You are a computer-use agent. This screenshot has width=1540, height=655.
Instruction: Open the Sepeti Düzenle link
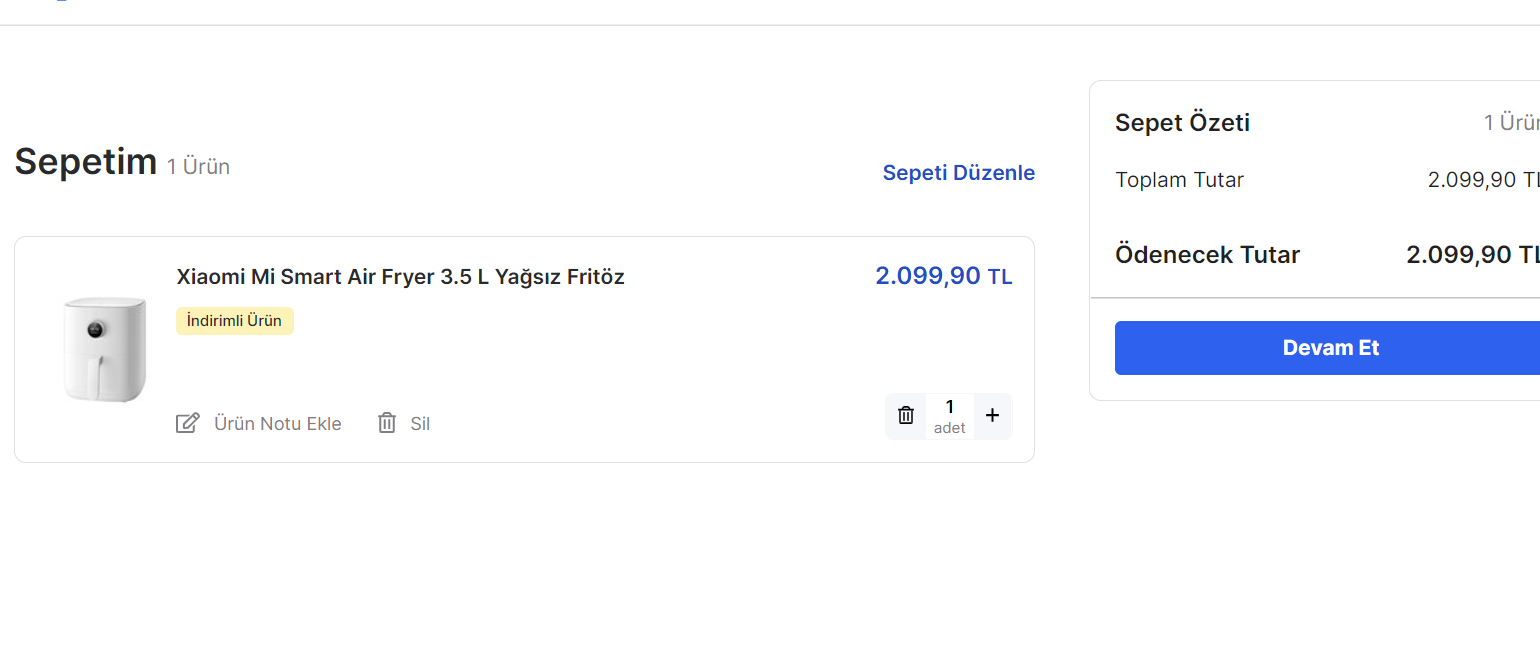coord(958,173)
